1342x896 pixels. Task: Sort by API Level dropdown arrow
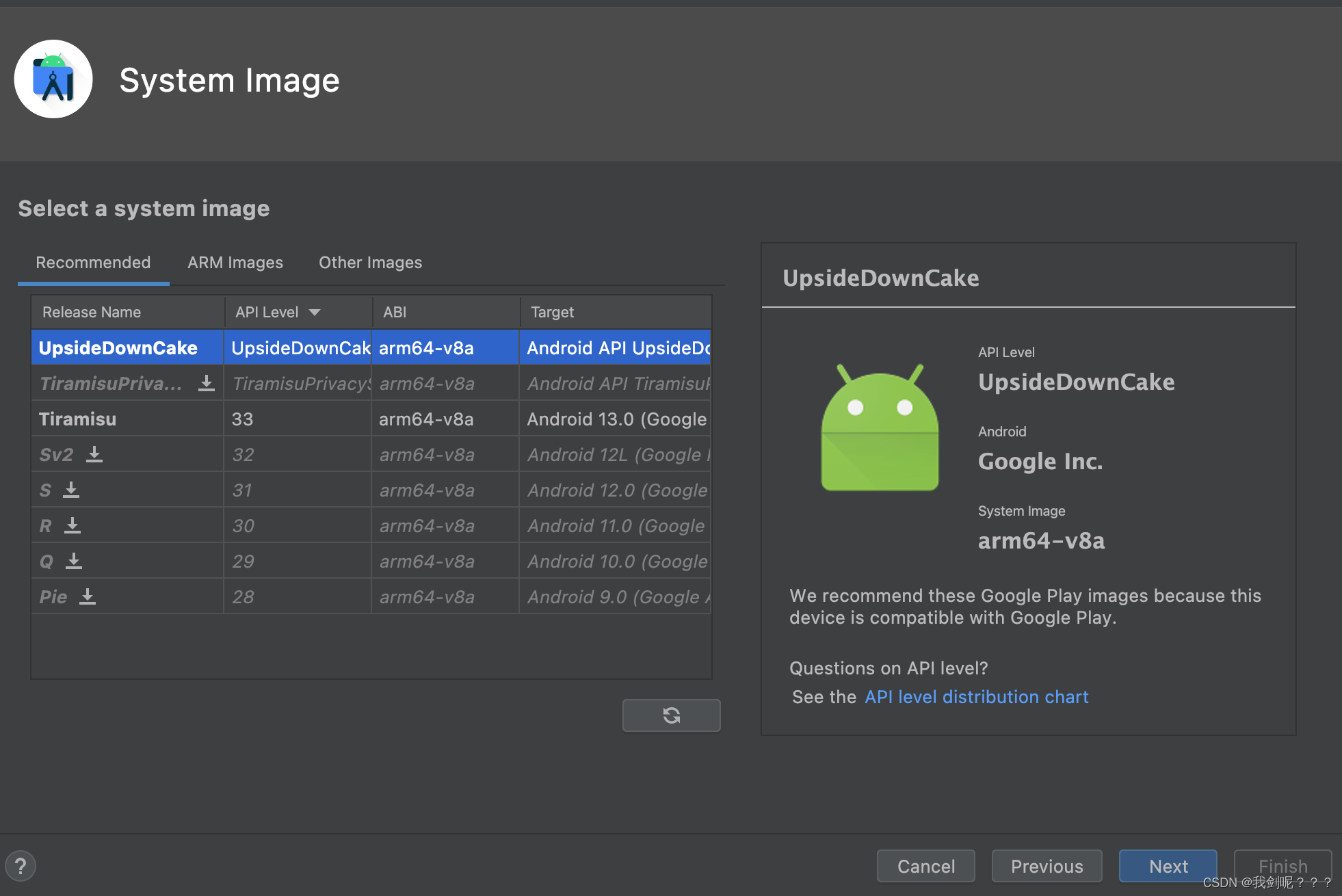[315, 313]
